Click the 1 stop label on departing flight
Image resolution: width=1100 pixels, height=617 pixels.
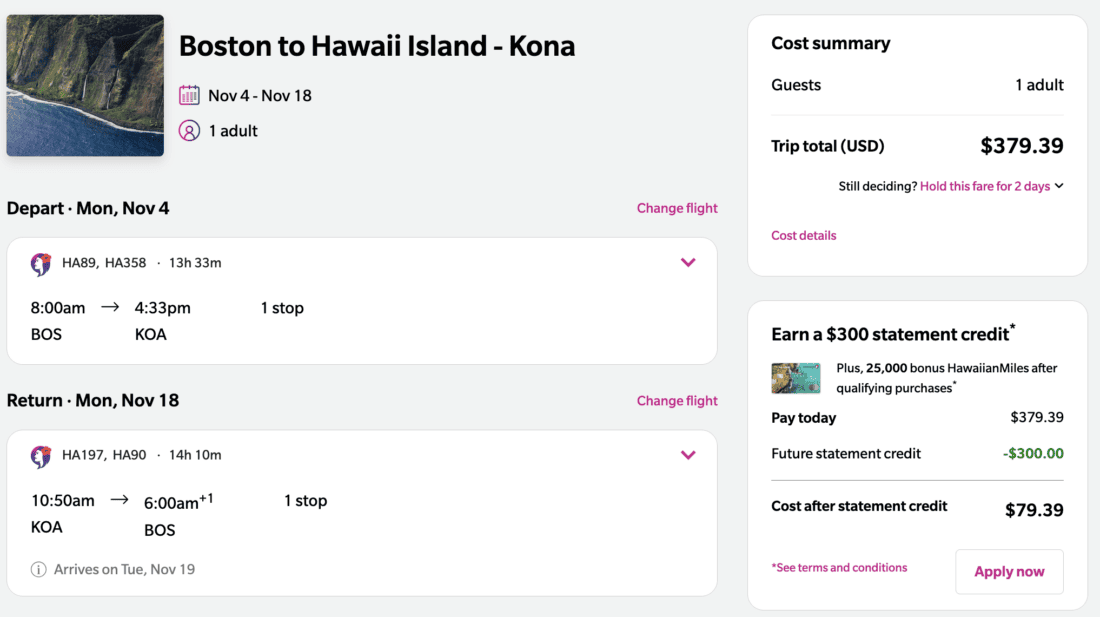point(282,308)
